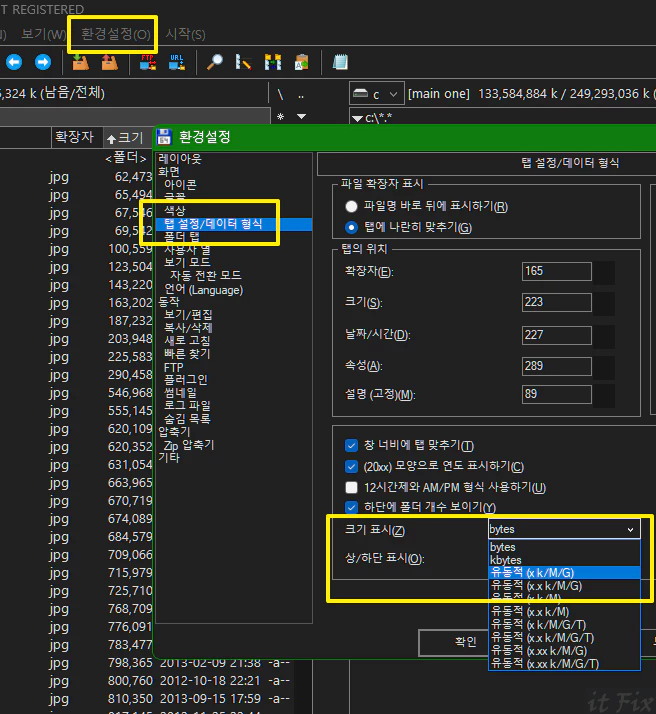Image resolution: width=656 pixels, height=714 pixels.
Task: Select 탭 설정/데이터 형식 tree item
Action: pos(213,224)
